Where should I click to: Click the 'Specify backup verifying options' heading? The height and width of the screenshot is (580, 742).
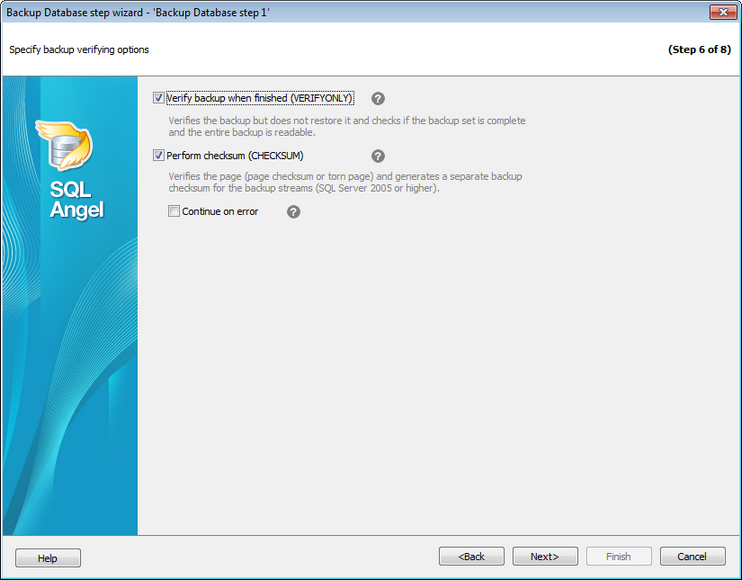point(79,50)
